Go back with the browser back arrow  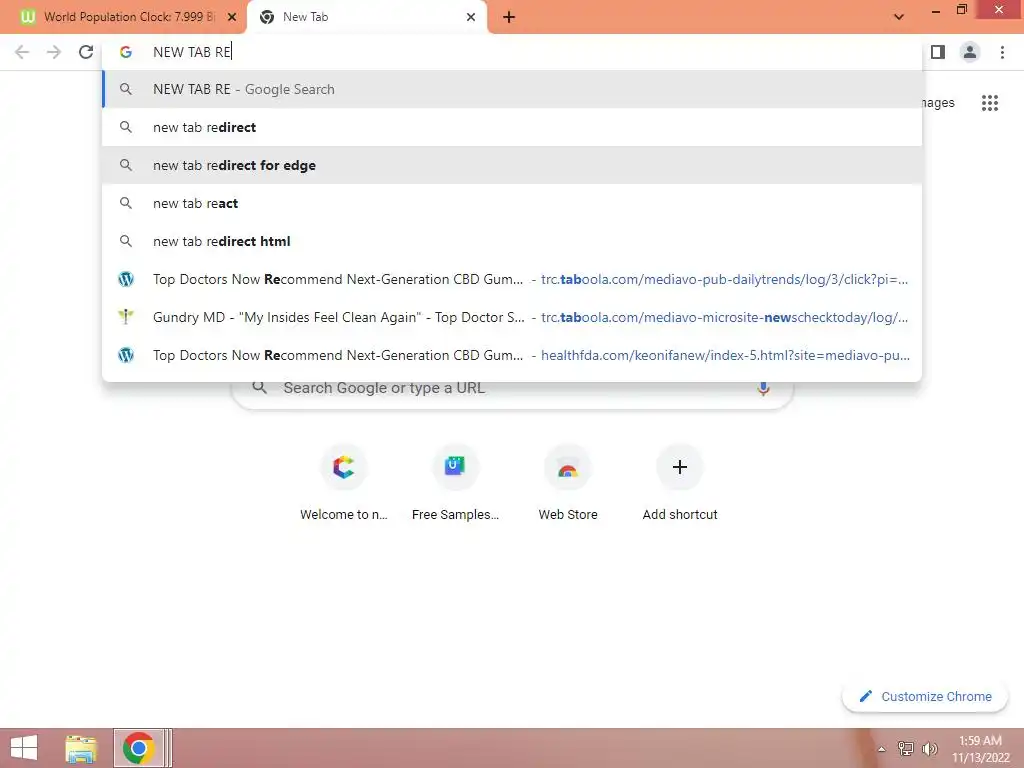pyautogui.click(x=22, y=52)
